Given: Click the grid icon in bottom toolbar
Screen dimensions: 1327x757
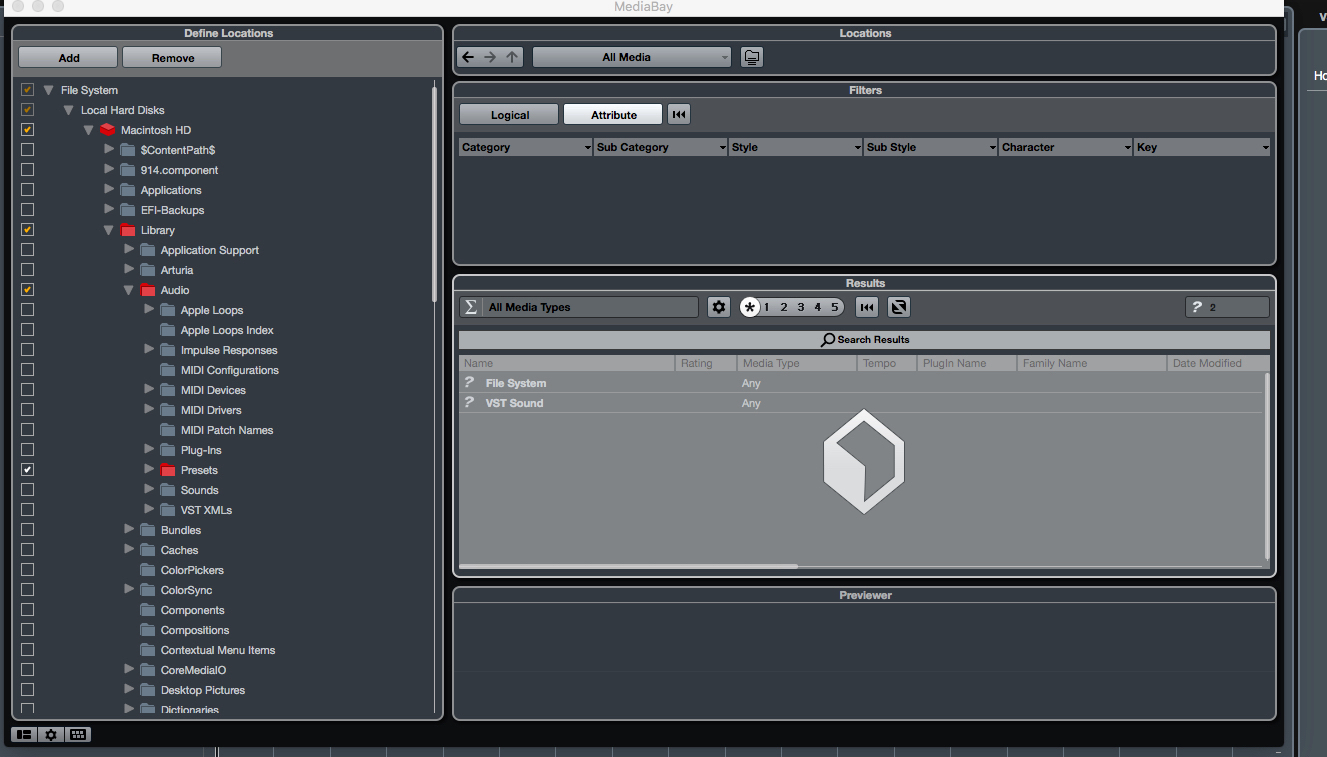Looking at the screenshot, I should point(78,735).
